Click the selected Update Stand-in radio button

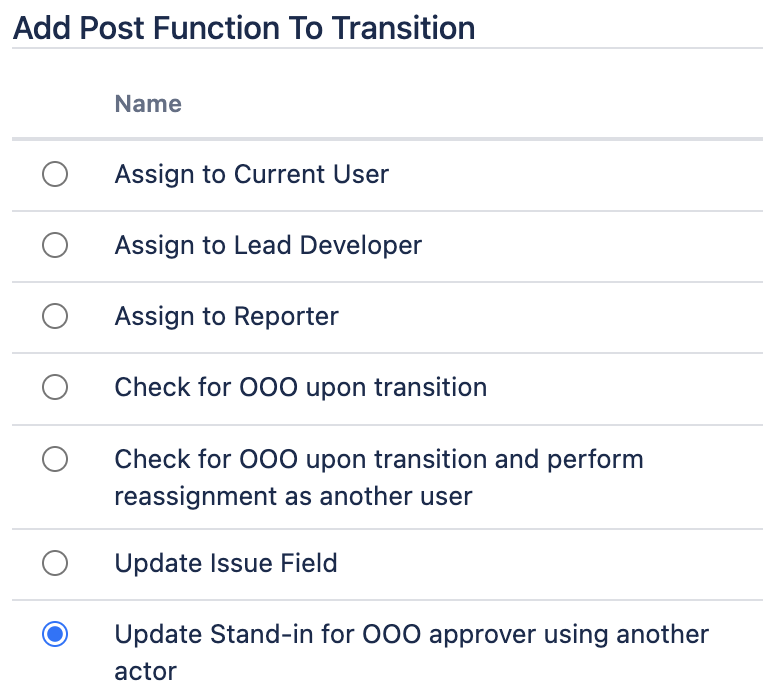(55, 635)
